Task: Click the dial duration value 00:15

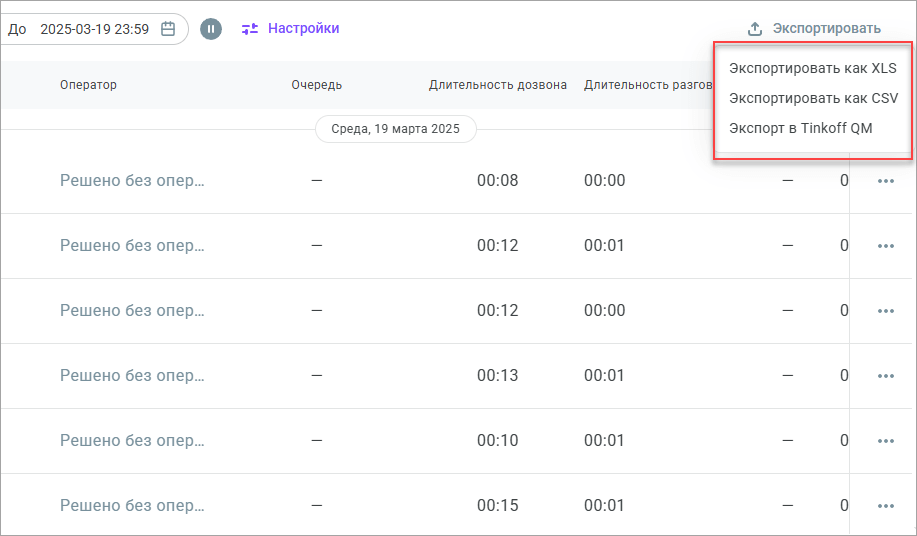Action: [x=498, y=505]
